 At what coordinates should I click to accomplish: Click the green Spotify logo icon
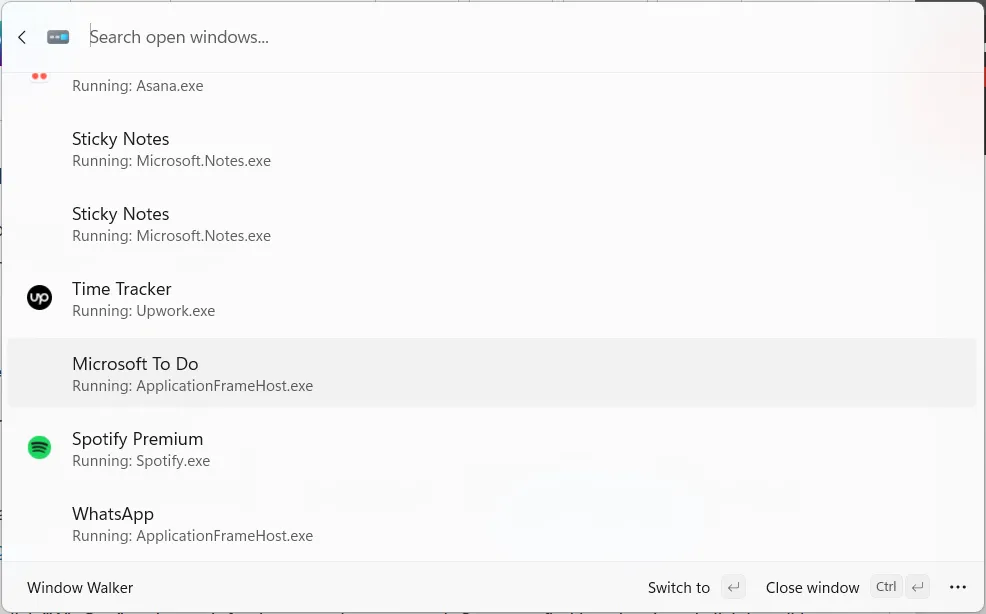pyautogui.click(x=39, y=448)
